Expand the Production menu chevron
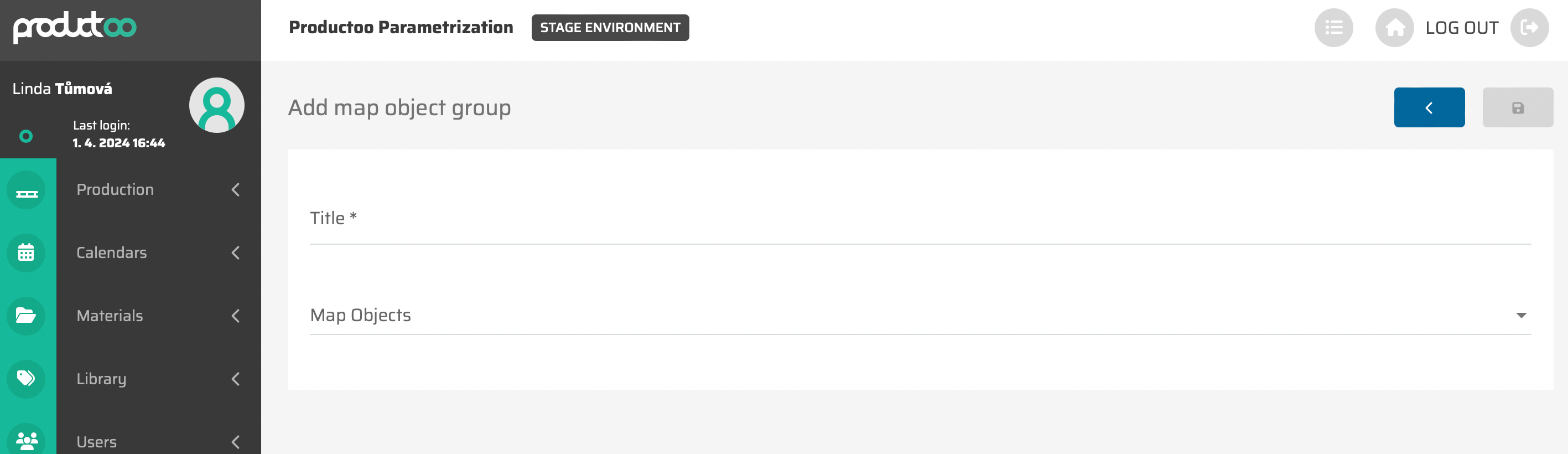1568x454 pixels. coord(236,190)
